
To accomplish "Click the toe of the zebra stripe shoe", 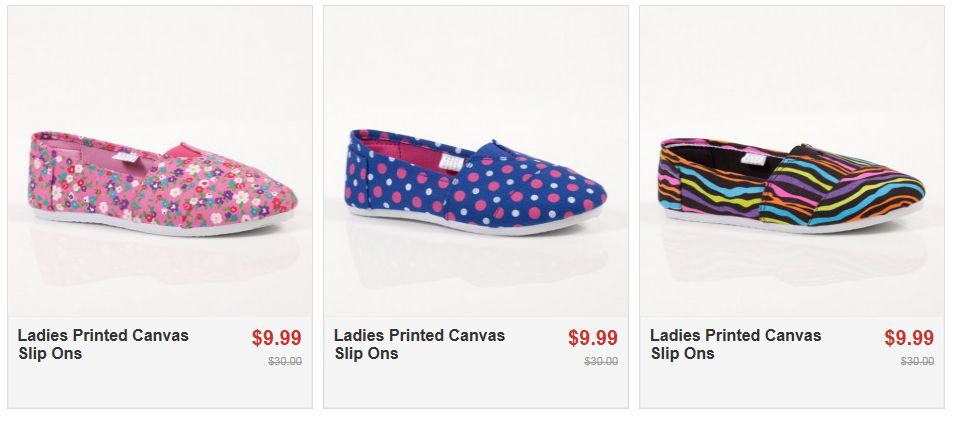I will [x=895, y=203].
